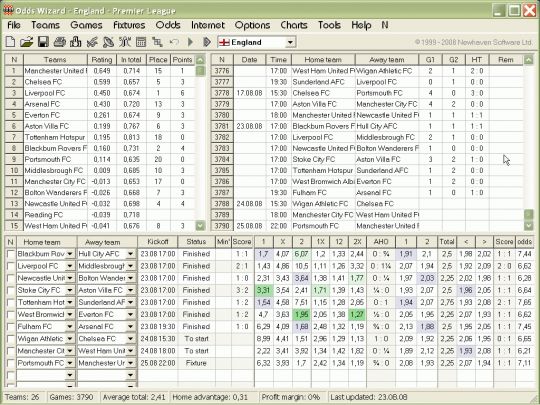Tick the Wigan Athletic vs Chelsea checkbox
This screenshot has width=540, height=405.
click(11, 339)
